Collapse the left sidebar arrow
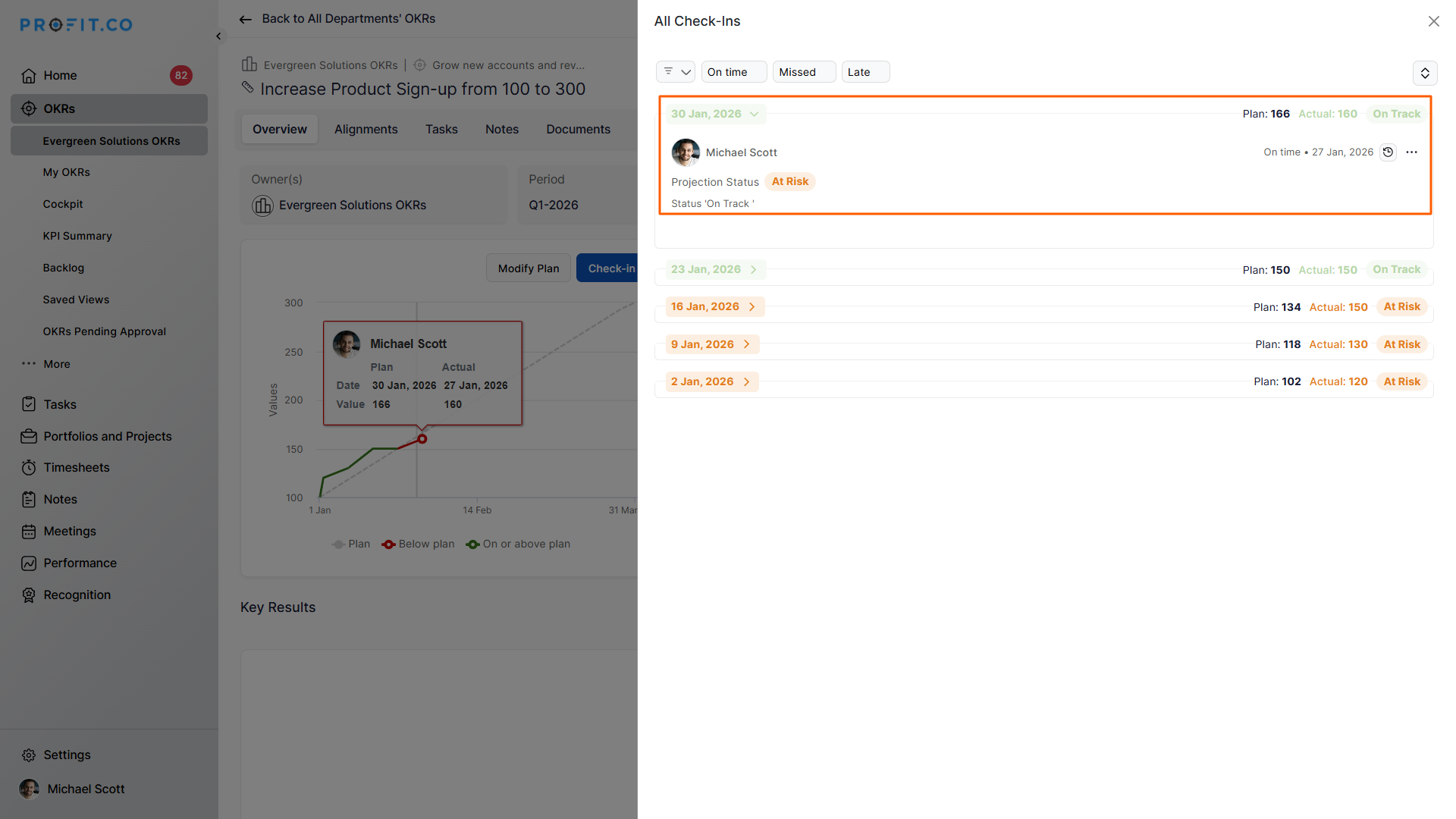This screenshot has height=819, width=1456. 218,36
